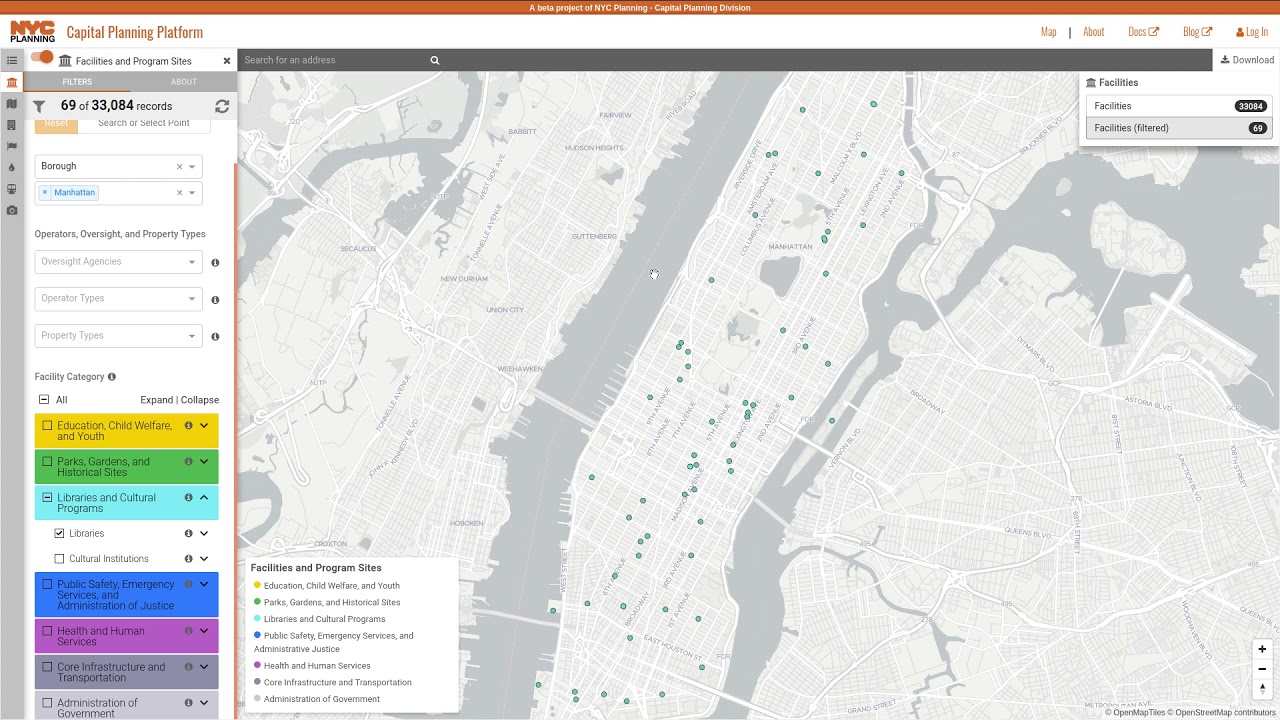
Task: Click the water drop icon in sidebar
Action: click(x=12, y=168)
